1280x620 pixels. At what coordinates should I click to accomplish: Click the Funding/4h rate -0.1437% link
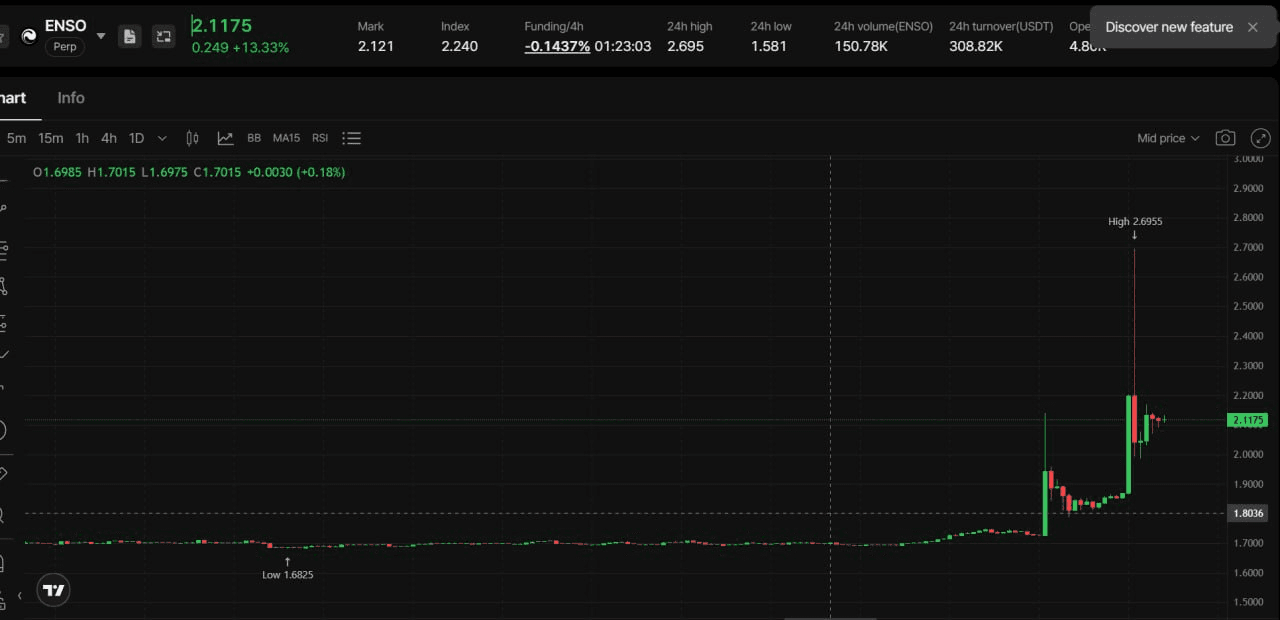tap(557, 46)
